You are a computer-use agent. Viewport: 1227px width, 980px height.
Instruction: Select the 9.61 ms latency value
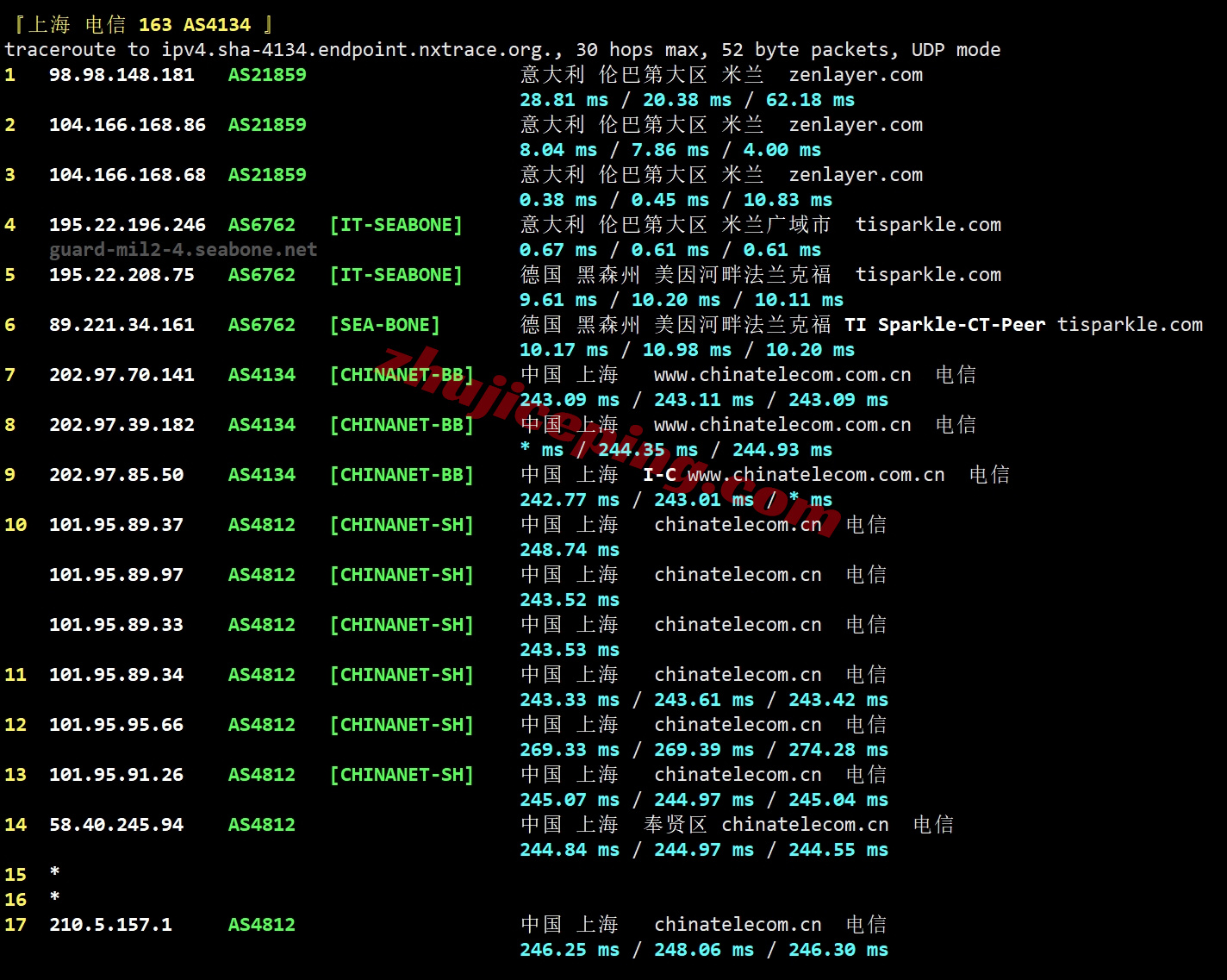point(558,300)
